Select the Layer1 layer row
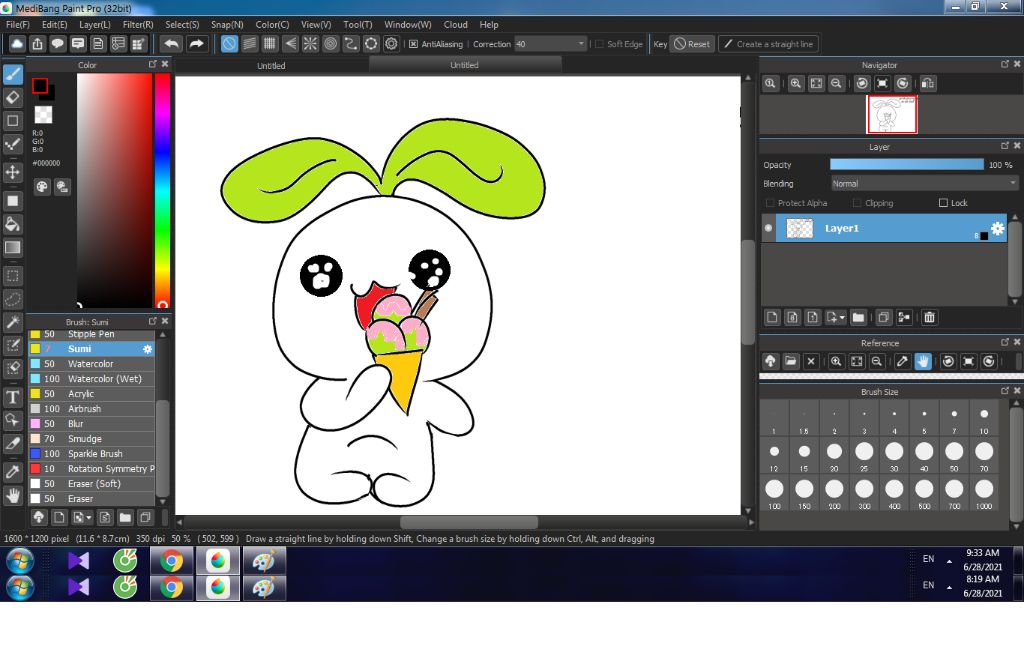 click(885, 228)
